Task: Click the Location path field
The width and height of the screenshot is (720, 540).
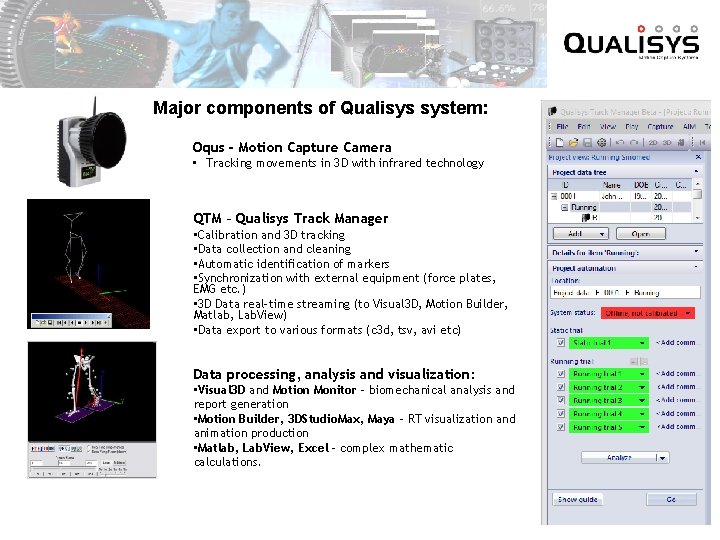Action: 625,292
